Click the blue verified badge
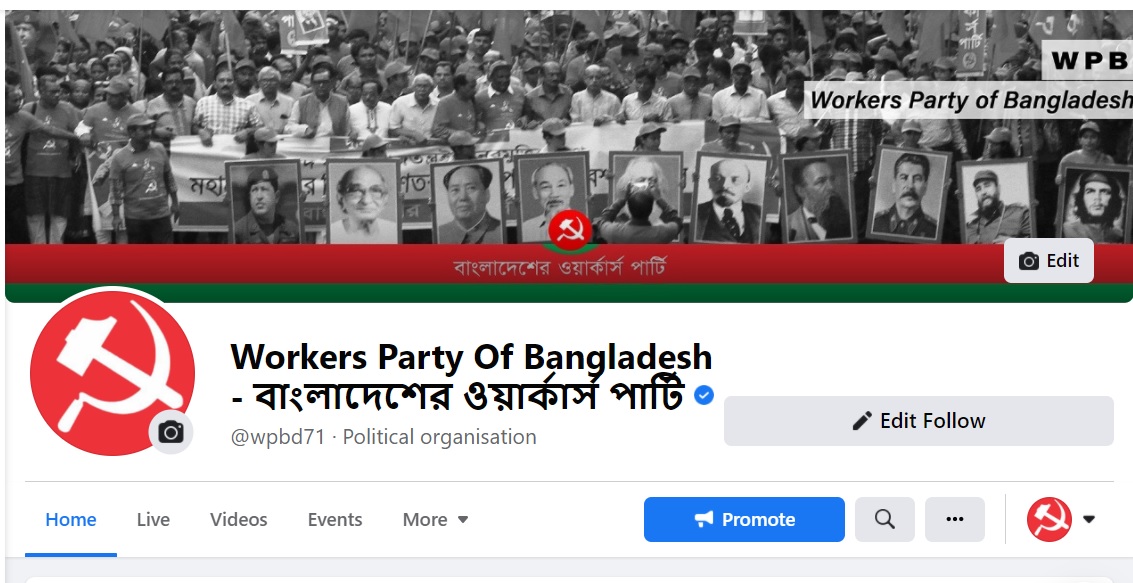Viewport: 1133px width, 583px height. [x=704, y=394]
